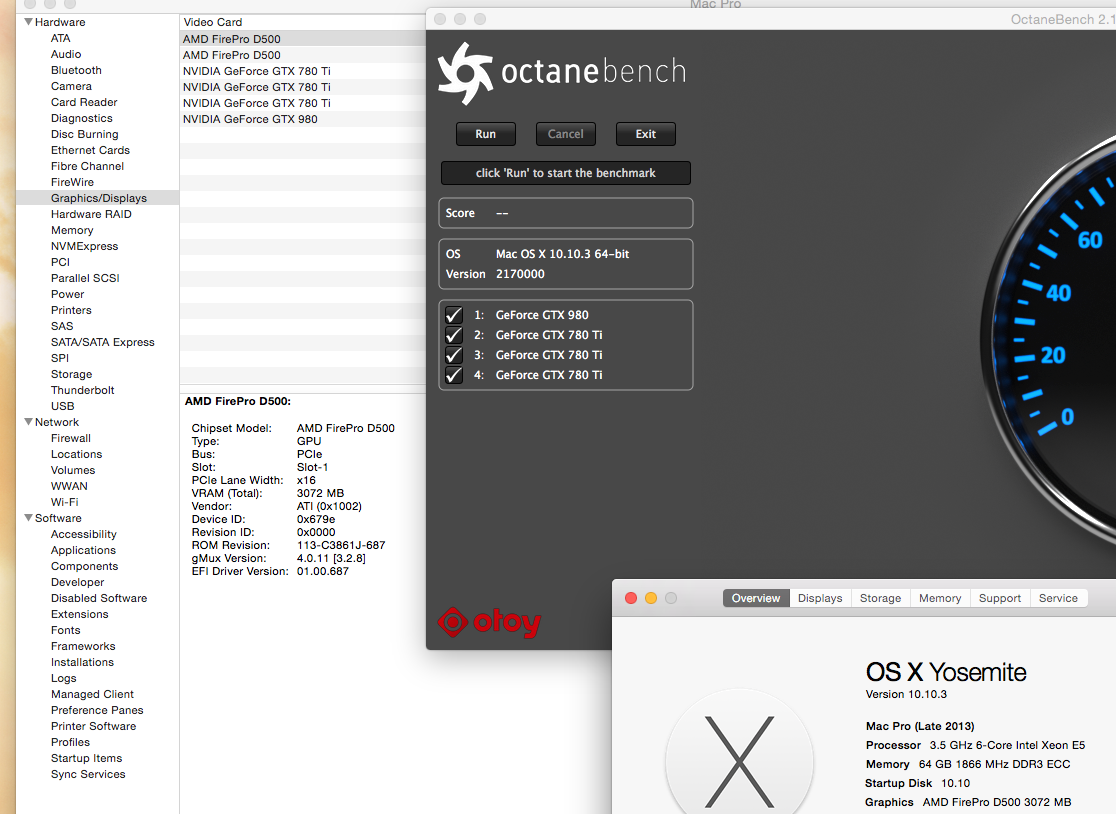Toggle checkbox for 1: GeForce GTX 980
The image size is (1116, 814).
[453, 314]
